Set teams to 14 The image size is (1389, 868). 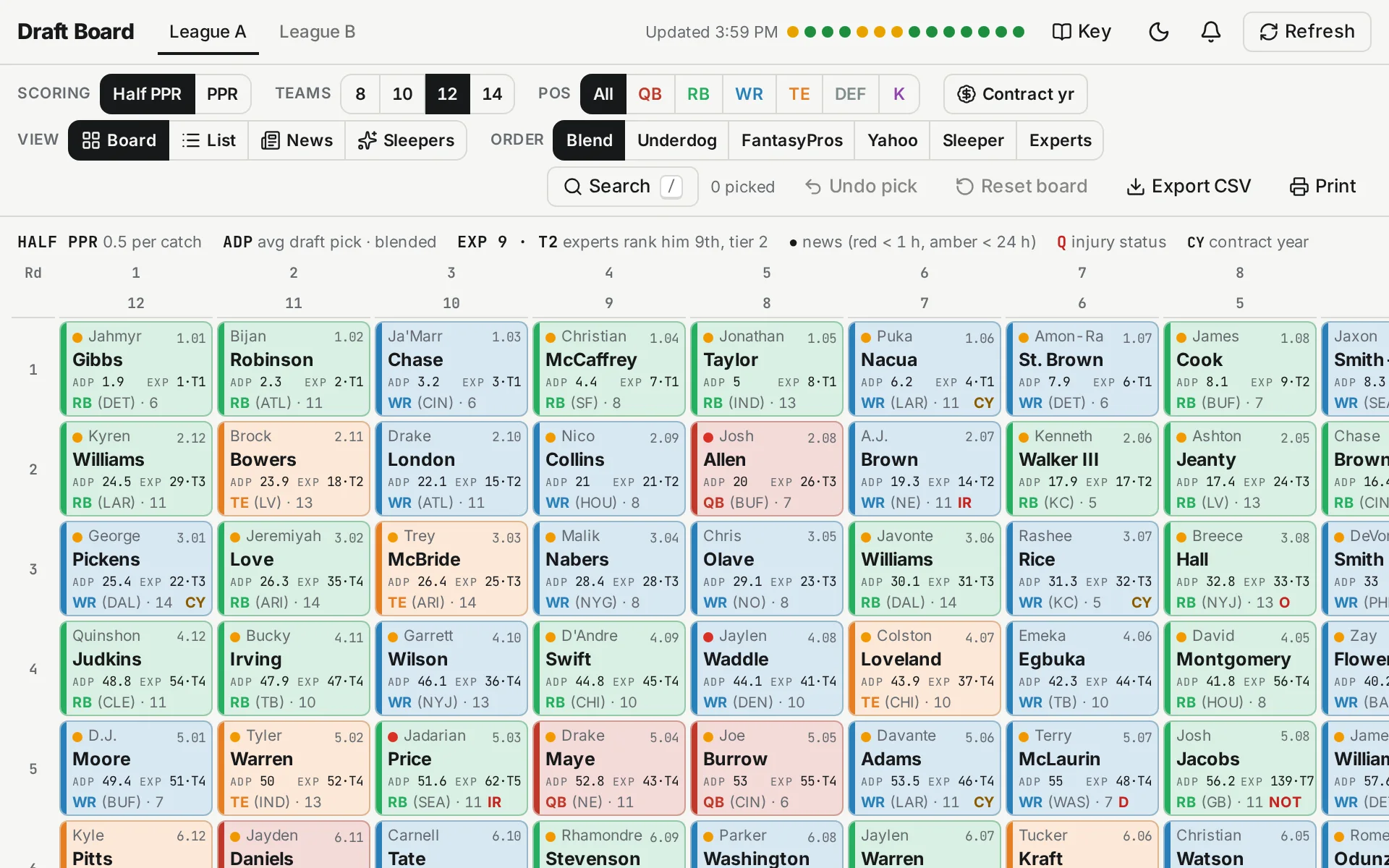click(492, 94)
